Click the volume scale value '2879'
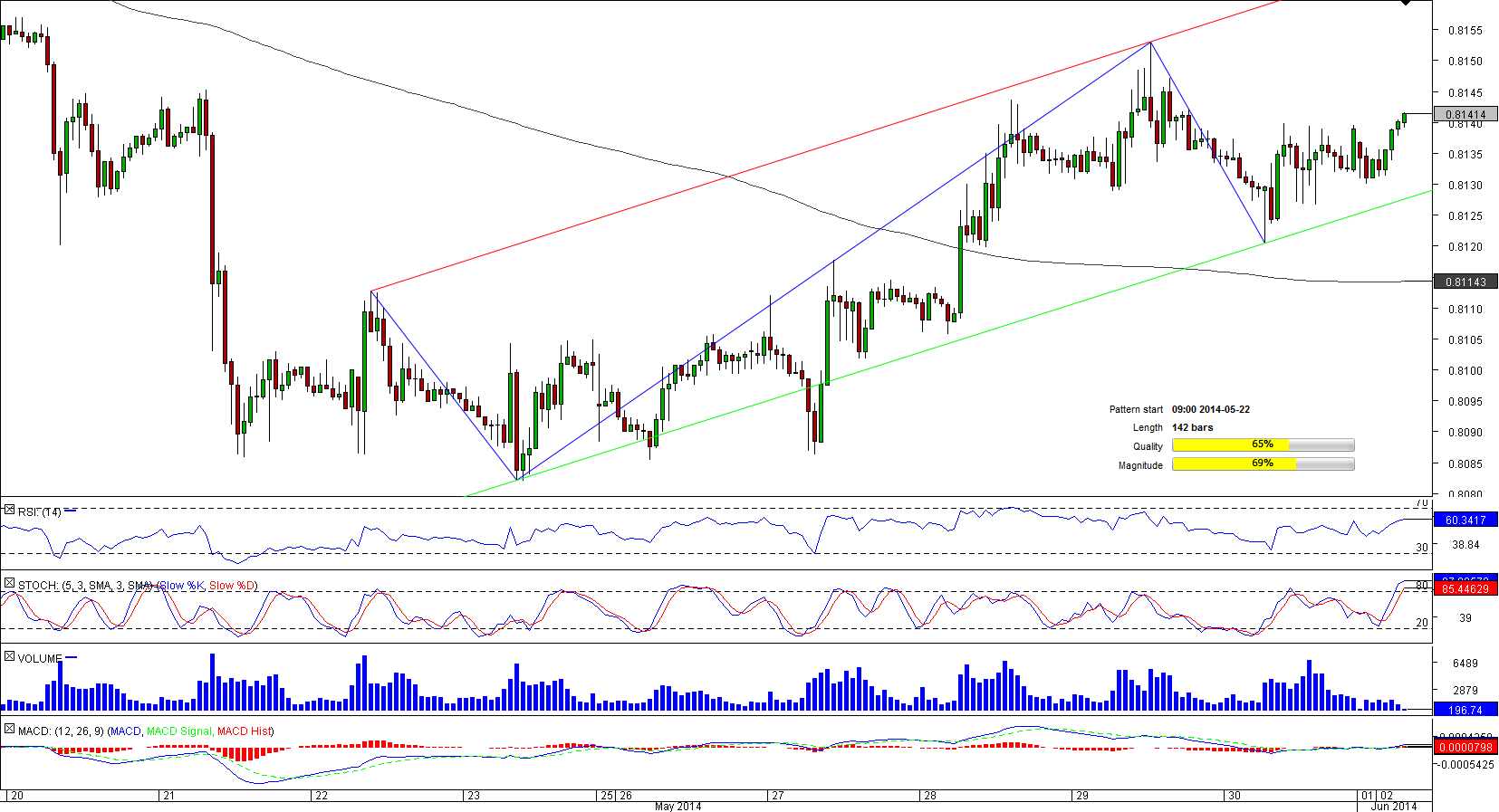Image resolution: width=1499 pixels, height=812 pixels. (x=1465, y=690)
